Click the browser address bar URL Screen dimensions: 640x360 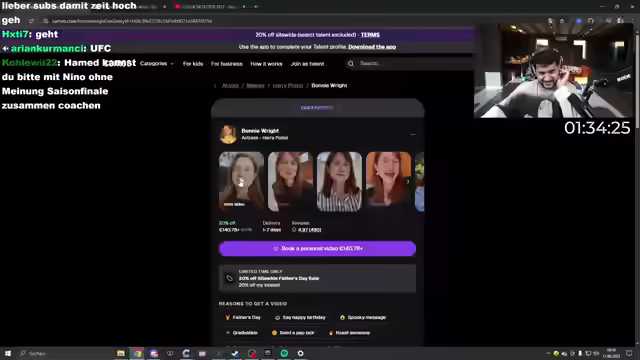coord(132,21)
